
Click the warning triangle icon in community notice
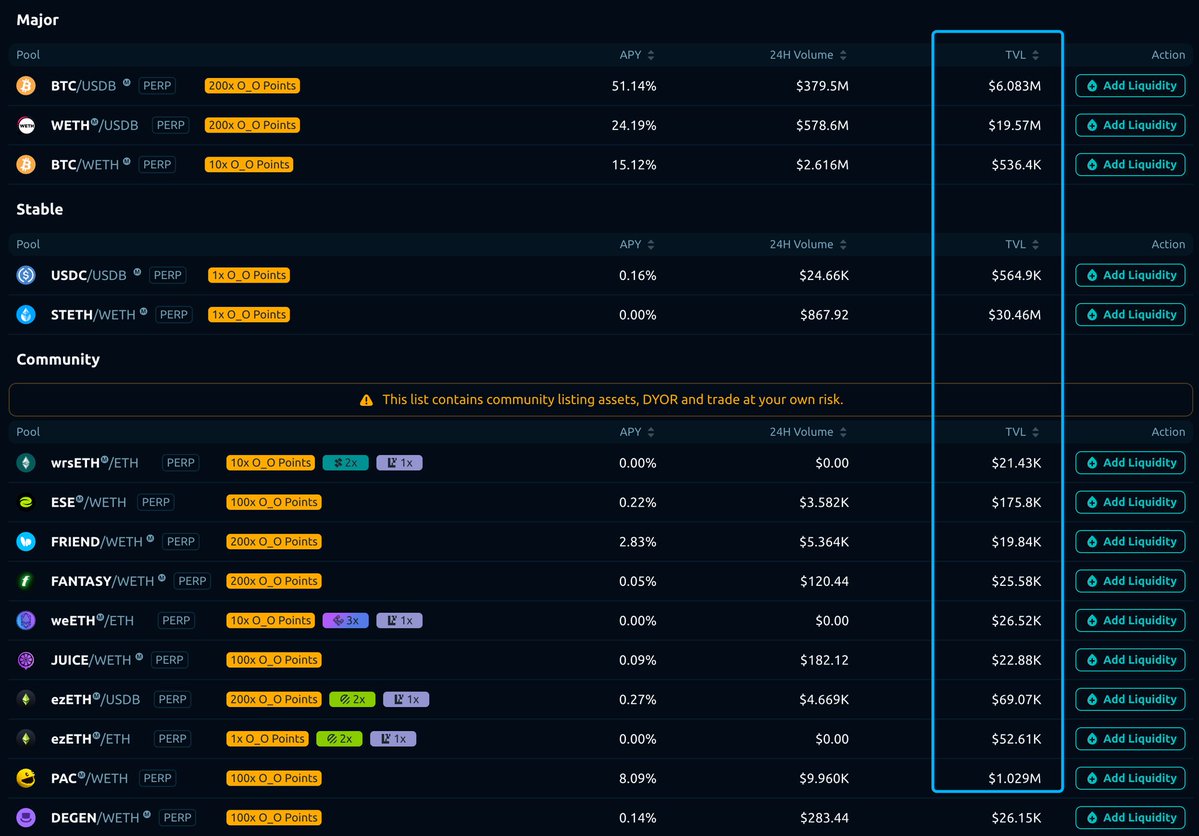[x=367, y=400]
